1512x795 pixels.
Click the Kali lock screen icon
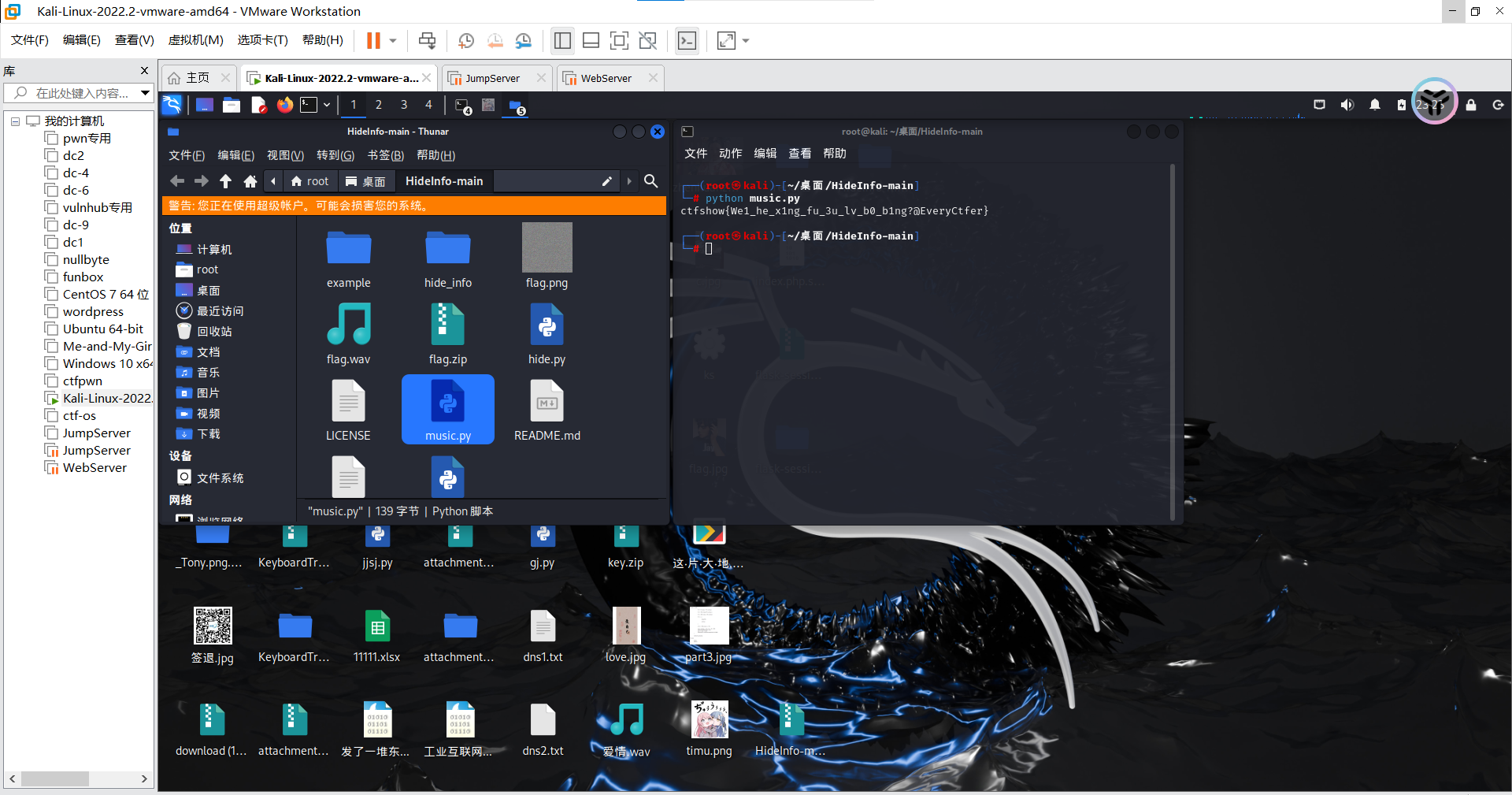(x=1471, y=105)
